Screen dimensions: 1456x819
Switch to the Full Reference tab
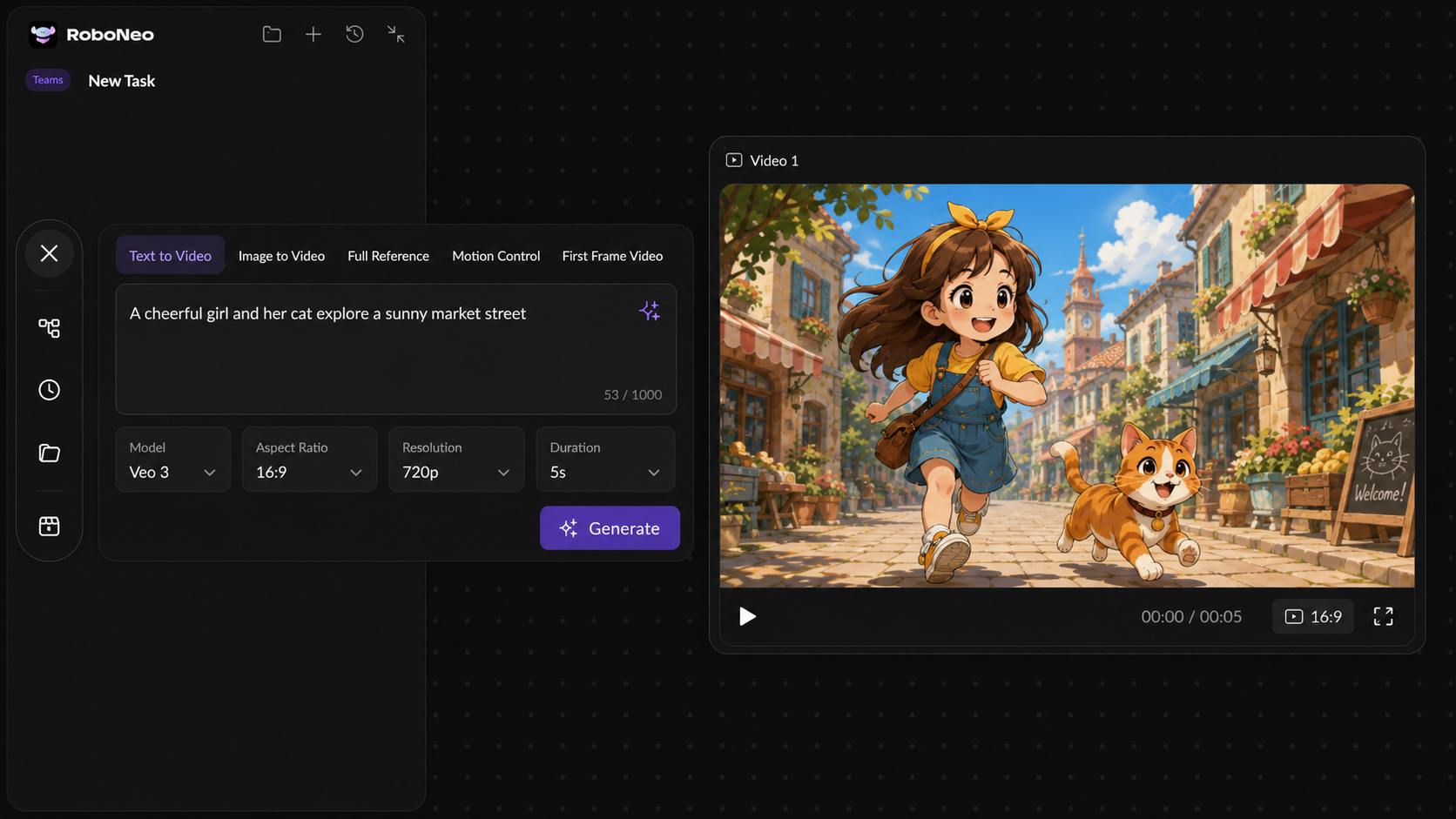(388, 256)
